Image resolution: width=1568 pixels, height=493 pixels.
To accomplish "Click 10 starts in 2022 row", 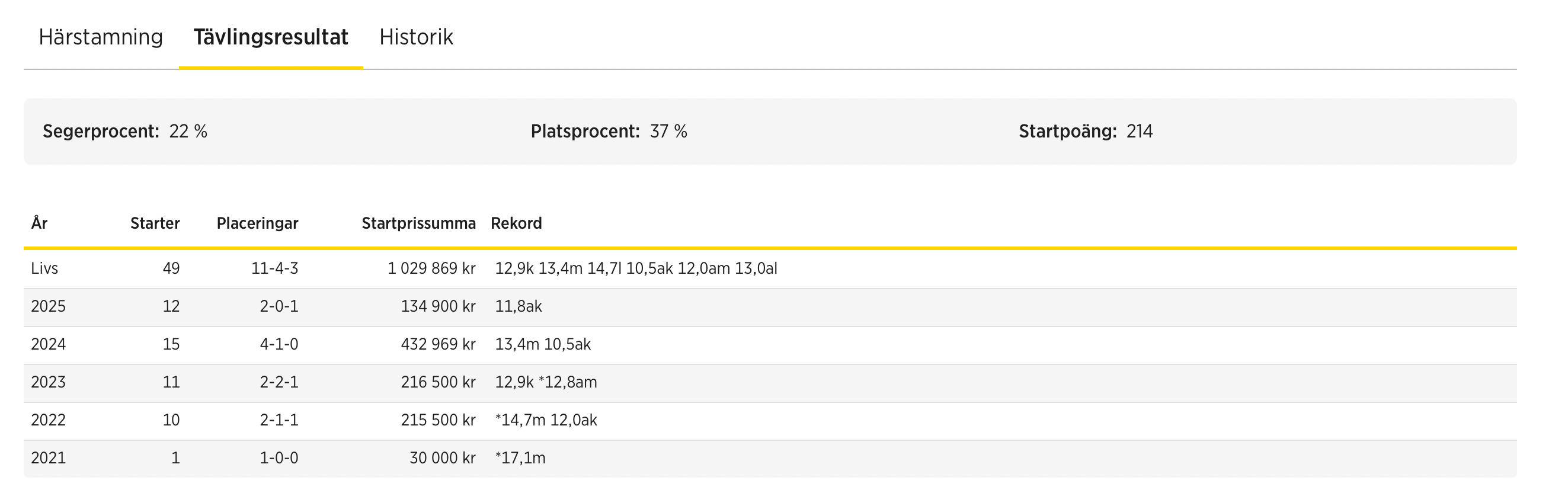I will [x=171, y=420].
